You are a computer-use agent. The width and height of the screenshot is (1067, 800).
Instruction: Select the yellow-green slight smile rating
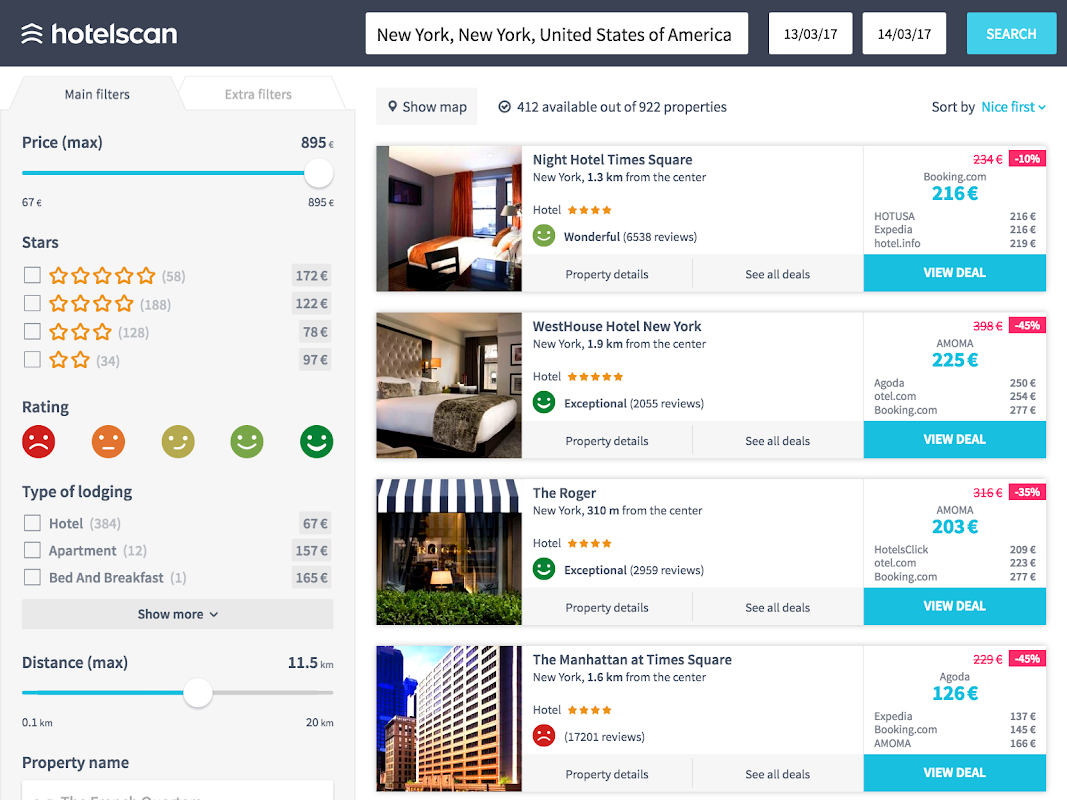click(178, 441)
